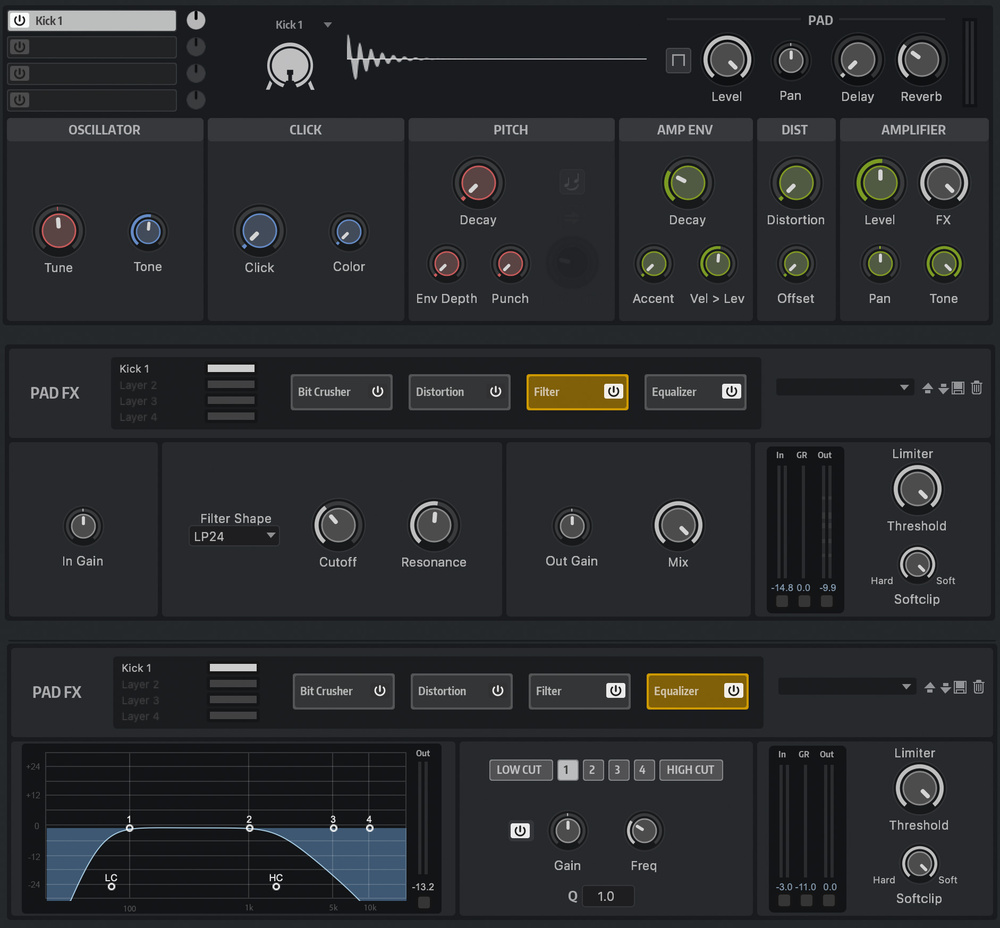The height and width of the screenshot is (928, 1000).
Task: Click EQ graph node 3
Action: (333, 828)
